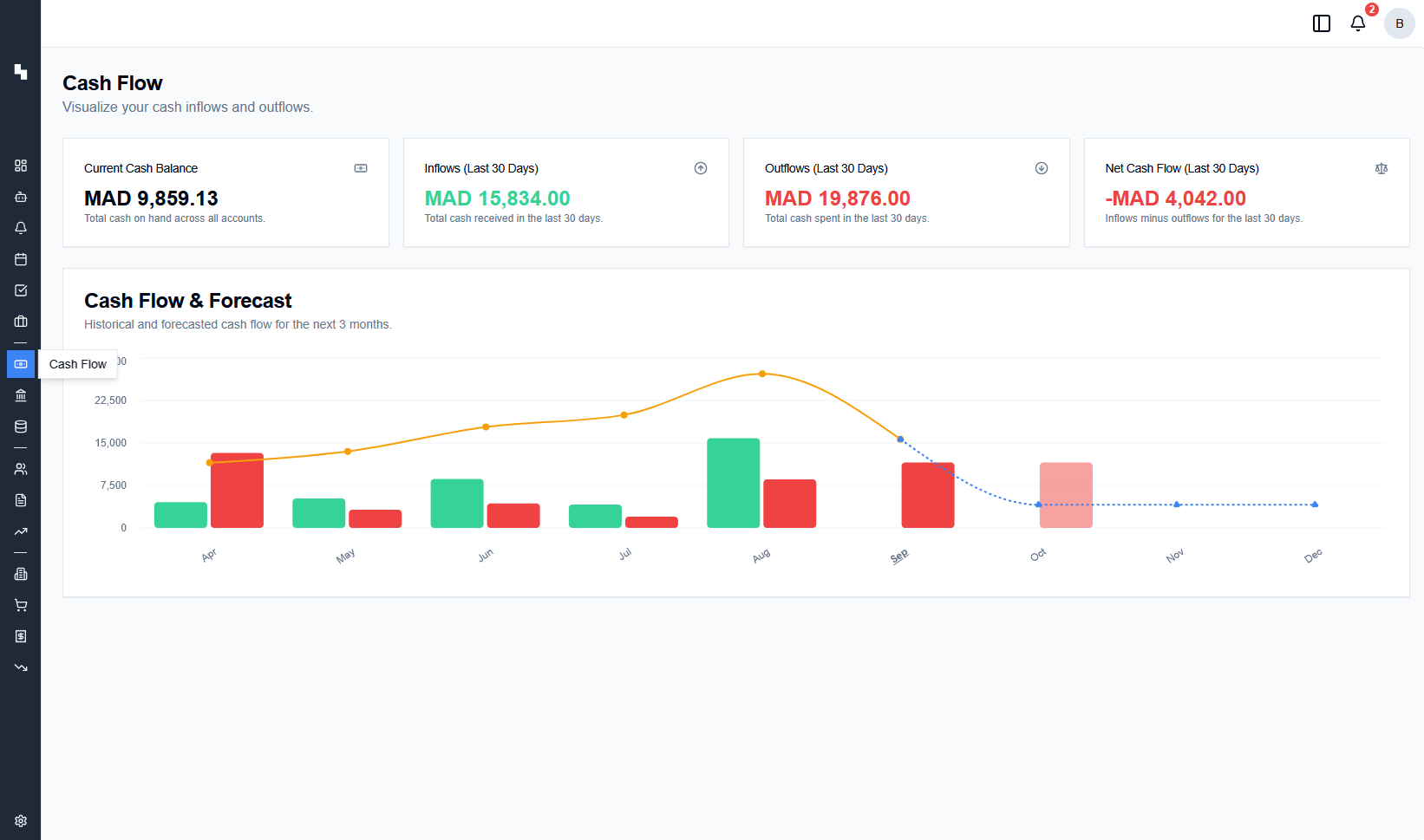Viewport: 1424px width, 840px height.
Task: Open the dashboard grid icon in sidebar
Action: (21, 166)
